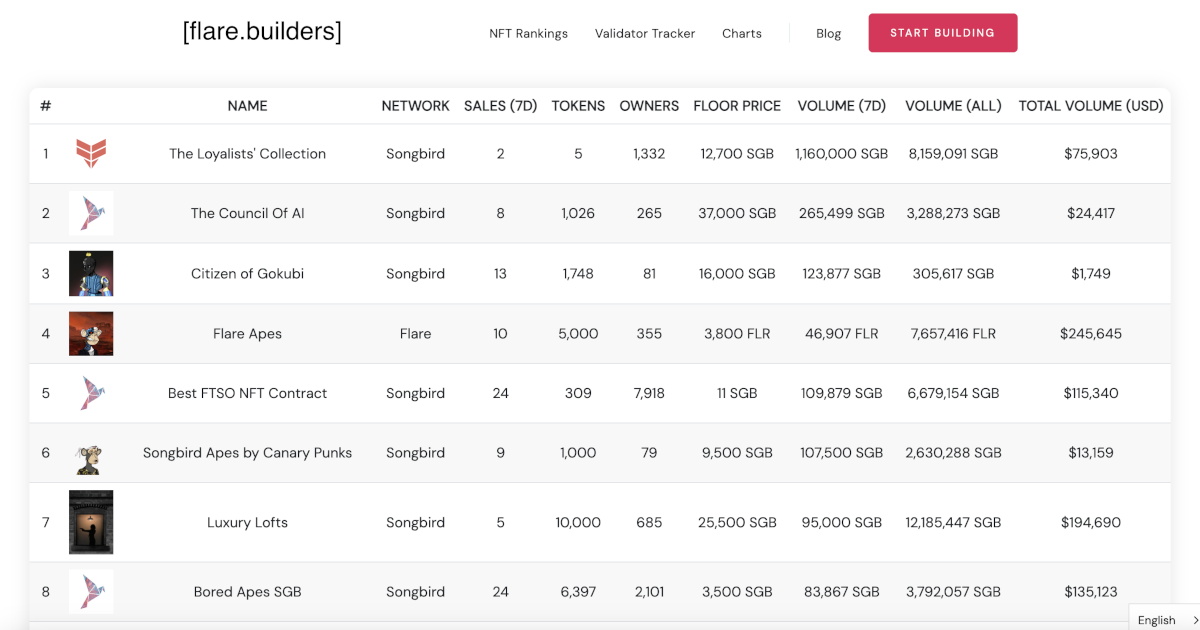Screen dimensions: 1200x630
Task: Click The Loyalists' Collection logo icon
Action: [91, 153]
